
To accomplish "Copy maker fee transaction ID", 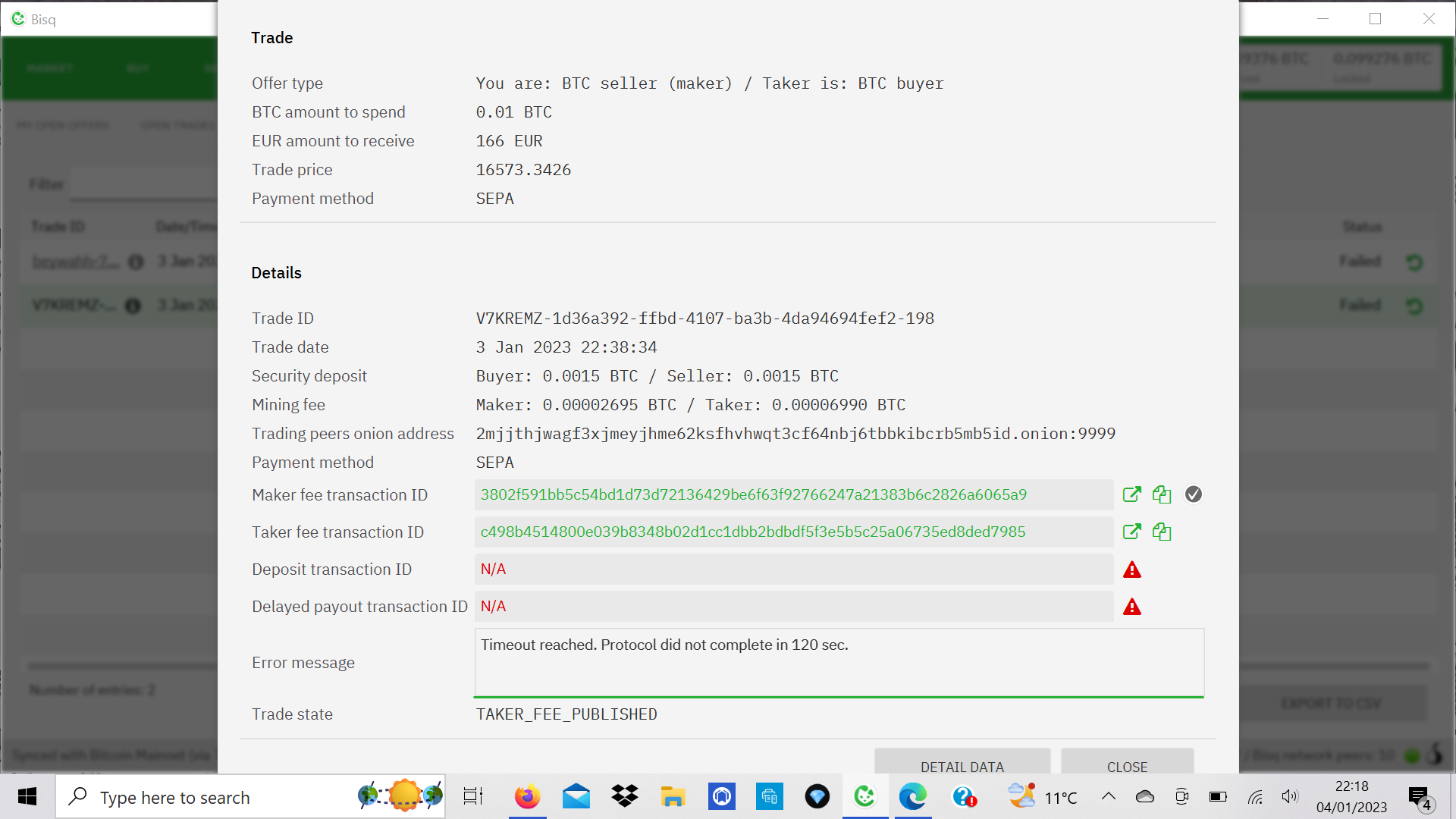I will point(1161,494).
